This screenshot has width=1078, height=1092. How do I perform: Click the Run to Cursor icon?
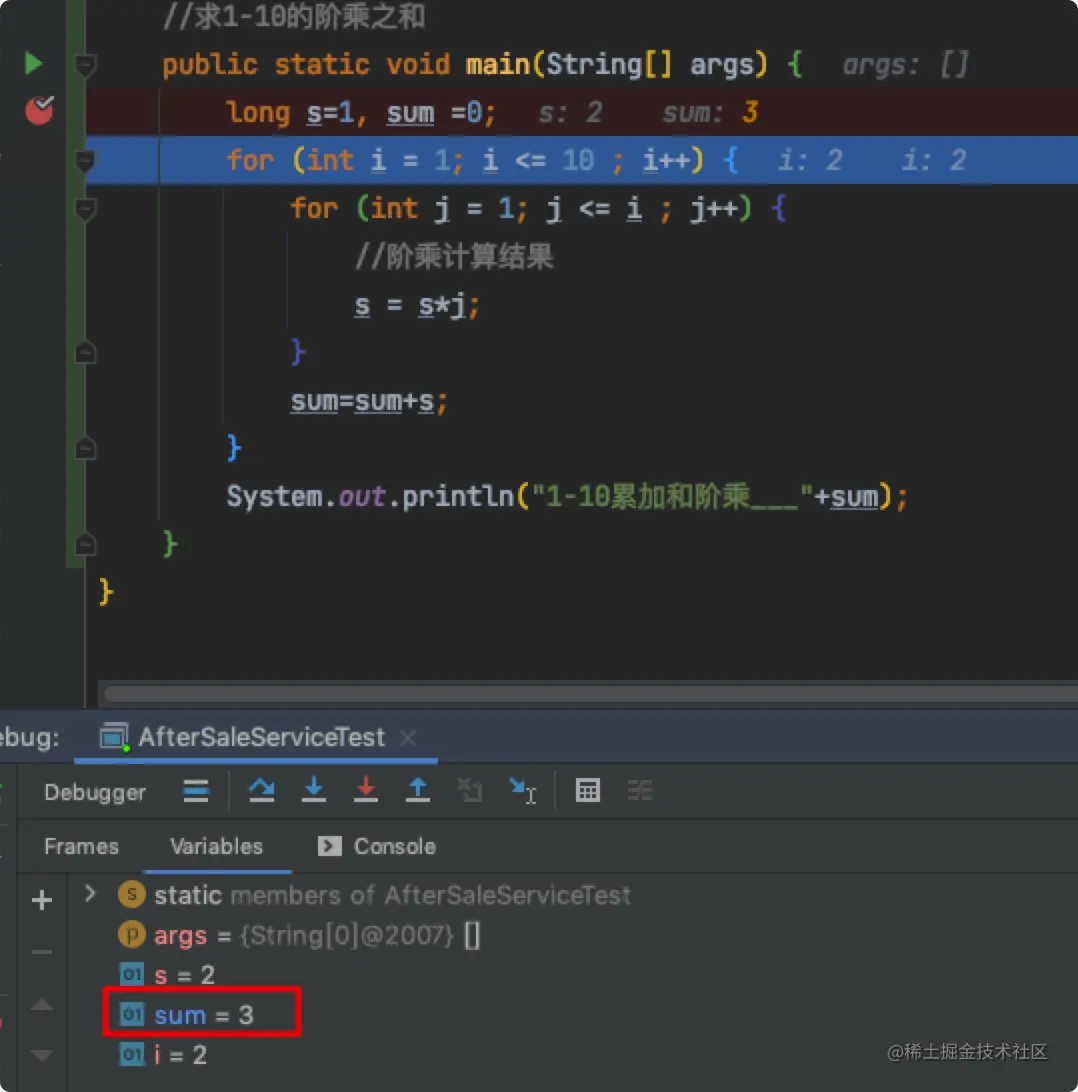(x=522, y=791)
